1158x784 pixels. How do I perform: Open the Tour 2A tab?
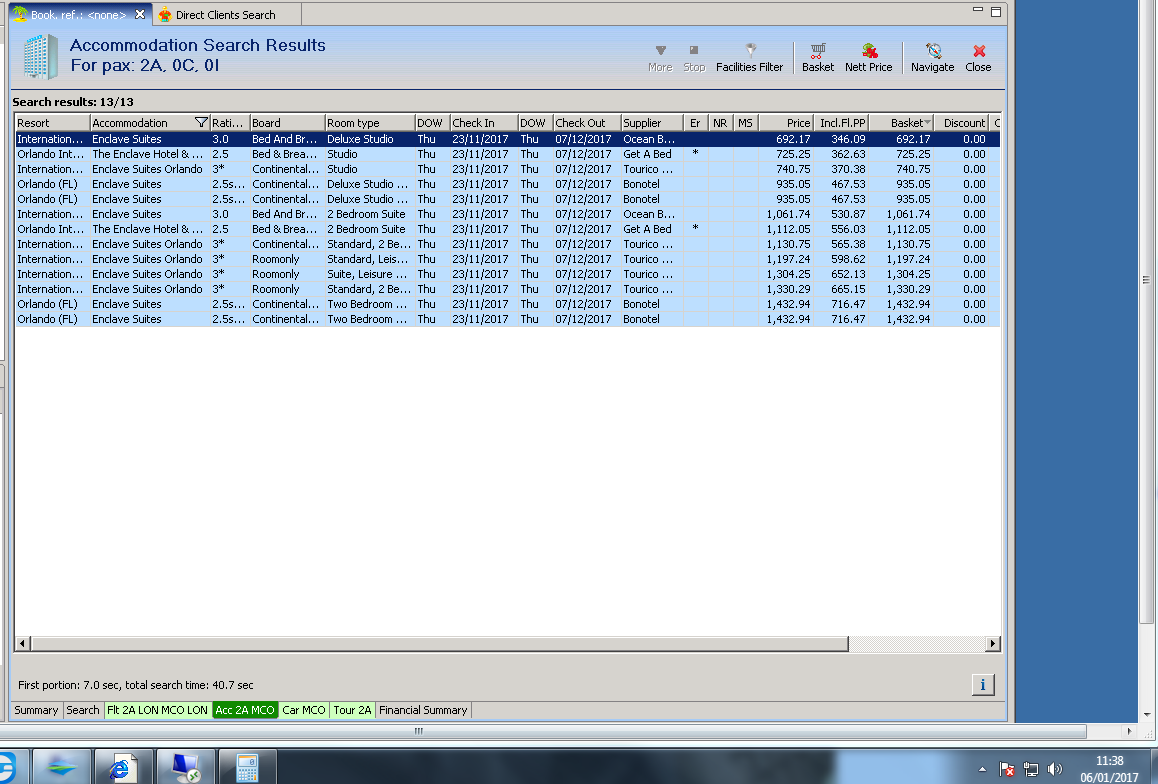point(352,710)
